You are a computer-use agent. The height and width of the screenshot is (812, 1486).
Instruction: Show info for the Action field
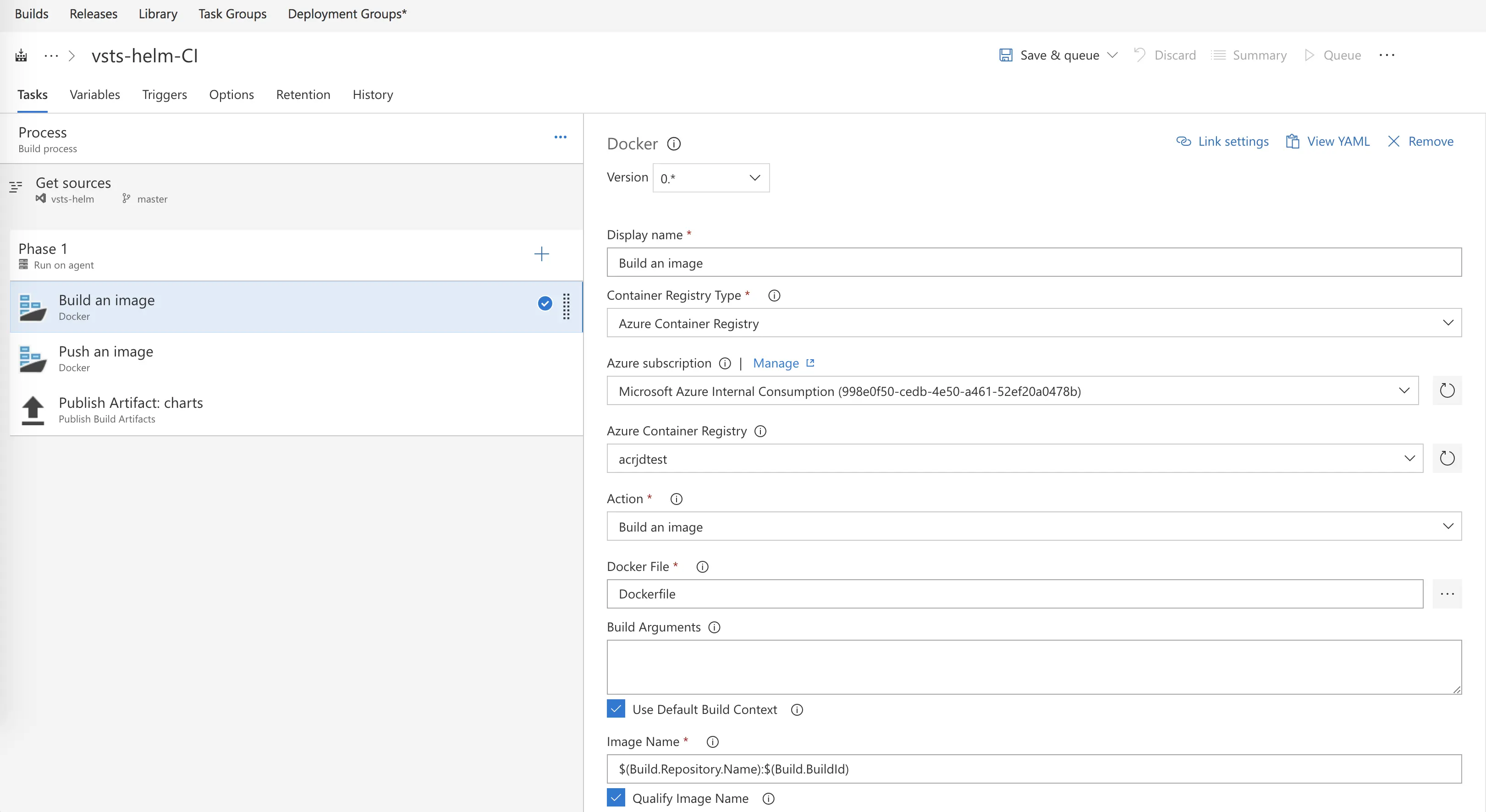coord(676,499)
